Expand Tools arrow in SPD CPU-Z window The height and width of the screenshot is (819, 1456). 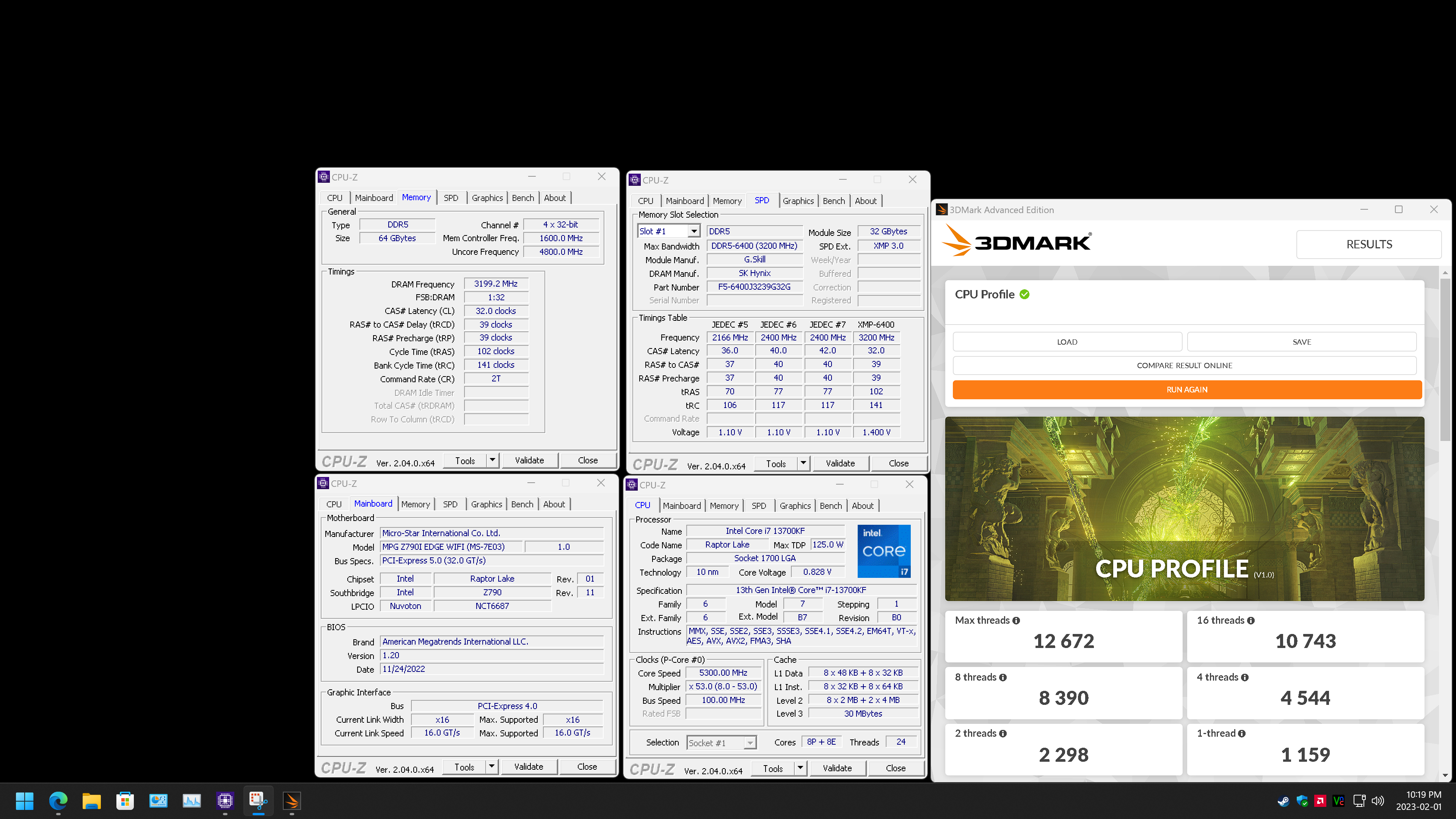coord(803,463)
